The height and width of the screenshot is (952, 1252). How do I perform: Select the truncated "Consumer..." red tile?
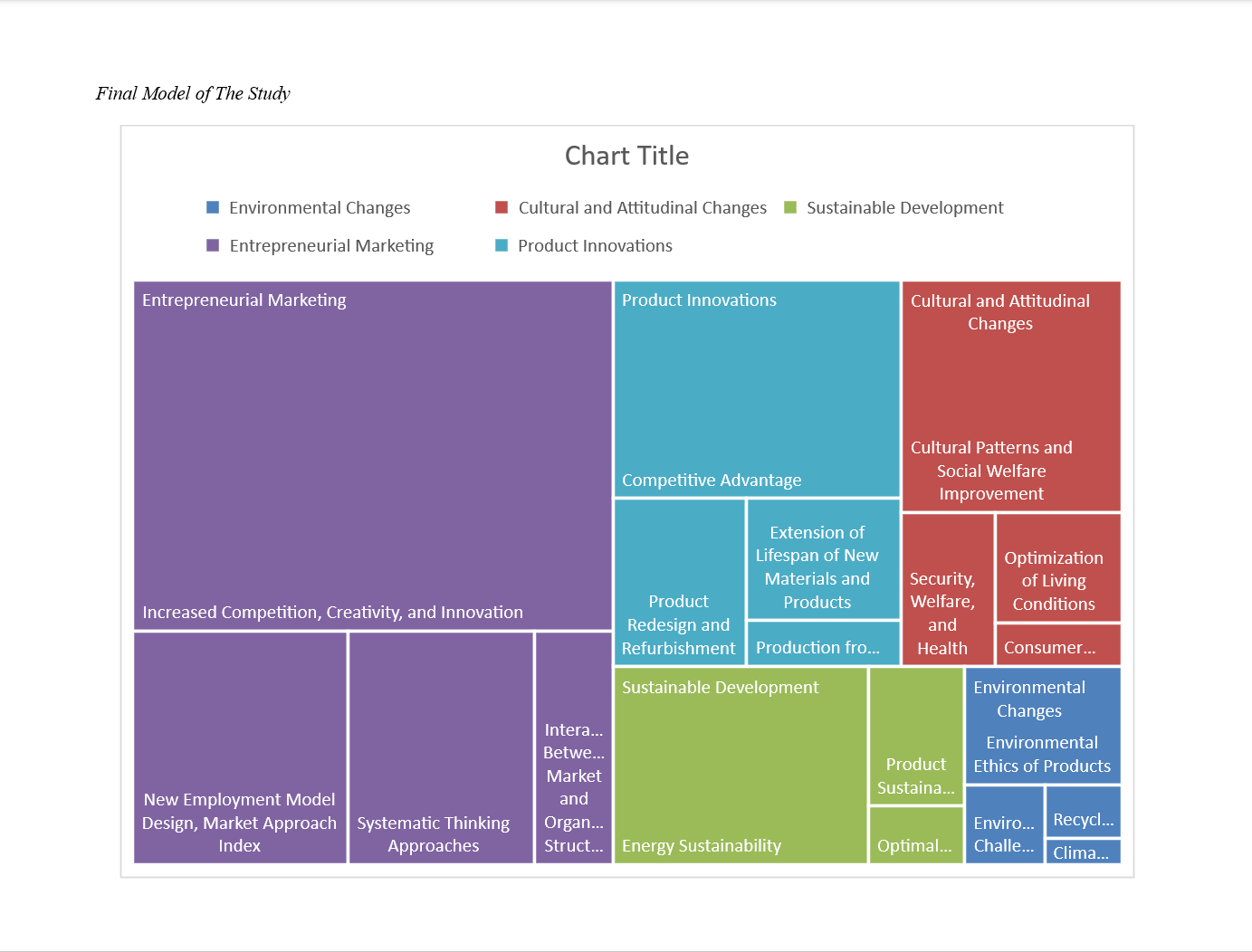click(1057, 645)
